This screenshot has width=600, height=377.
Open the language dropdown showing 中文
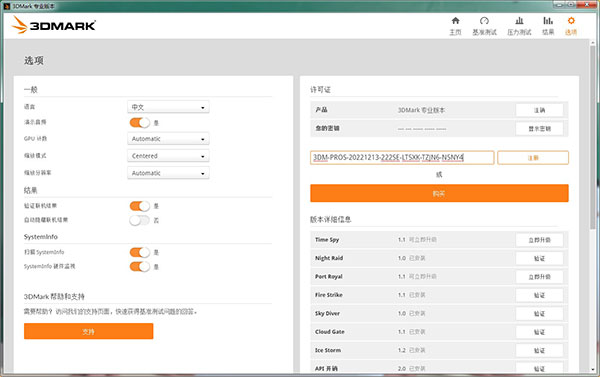[168, 107]
